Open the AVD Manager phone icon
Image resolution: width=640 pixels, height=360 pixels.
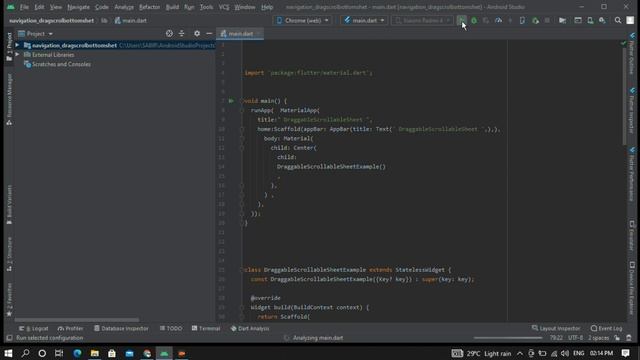tap(590, 20)
